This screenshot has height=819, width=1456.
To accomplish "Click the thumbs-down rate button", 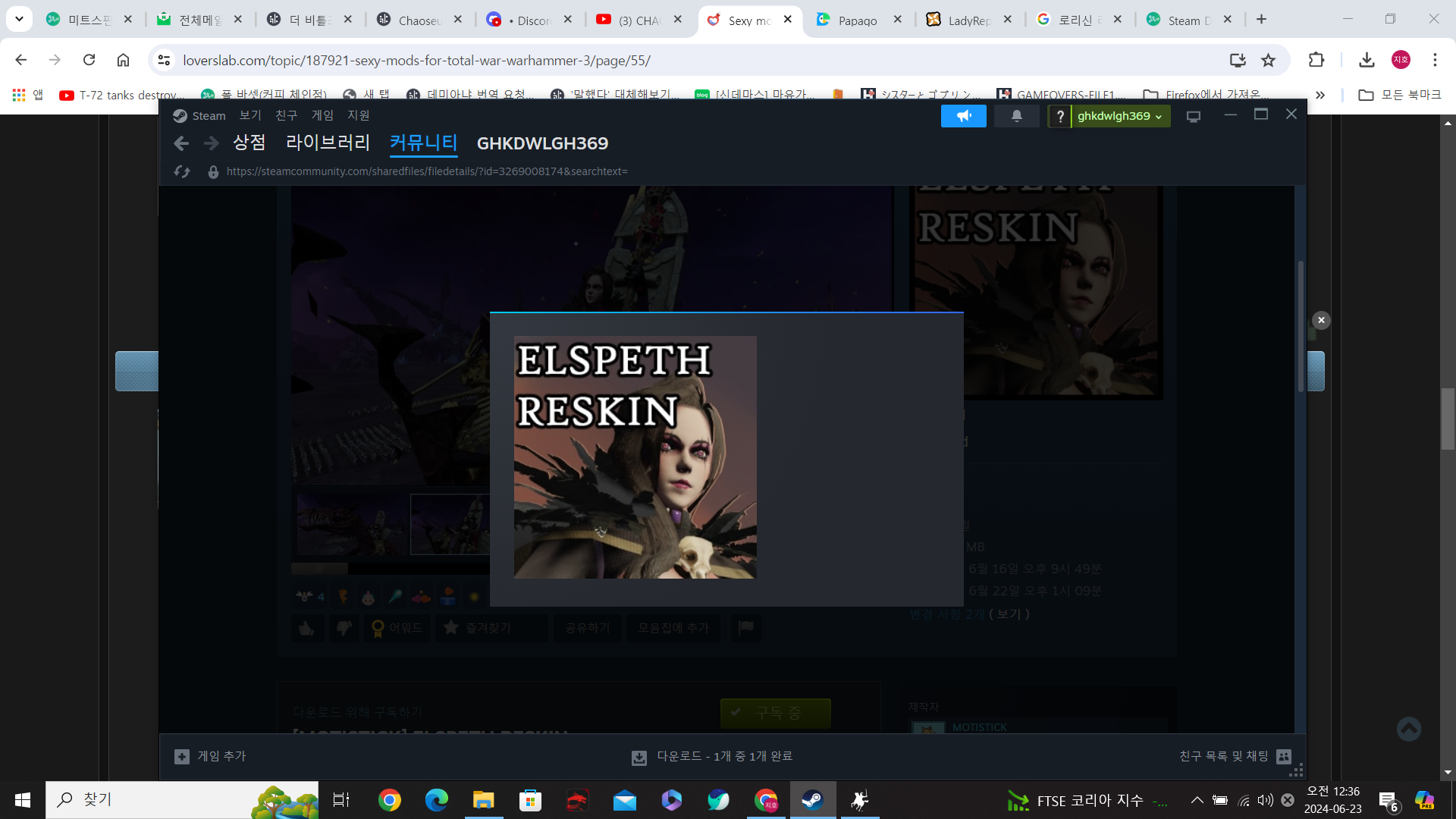I will 344,628.
